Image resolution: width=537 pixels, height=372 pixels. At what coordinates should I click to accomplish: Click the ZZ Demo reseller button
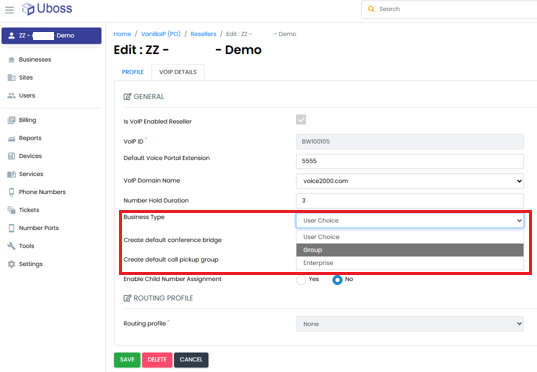tap(51, 36)
